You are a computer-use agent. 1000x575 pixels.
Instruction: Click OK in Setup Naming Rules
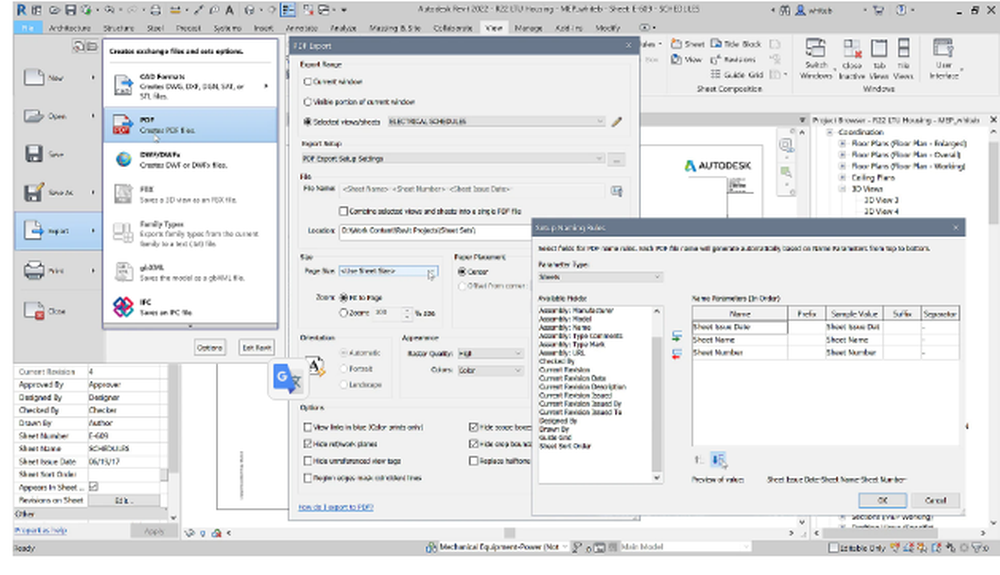pos(883,500)
